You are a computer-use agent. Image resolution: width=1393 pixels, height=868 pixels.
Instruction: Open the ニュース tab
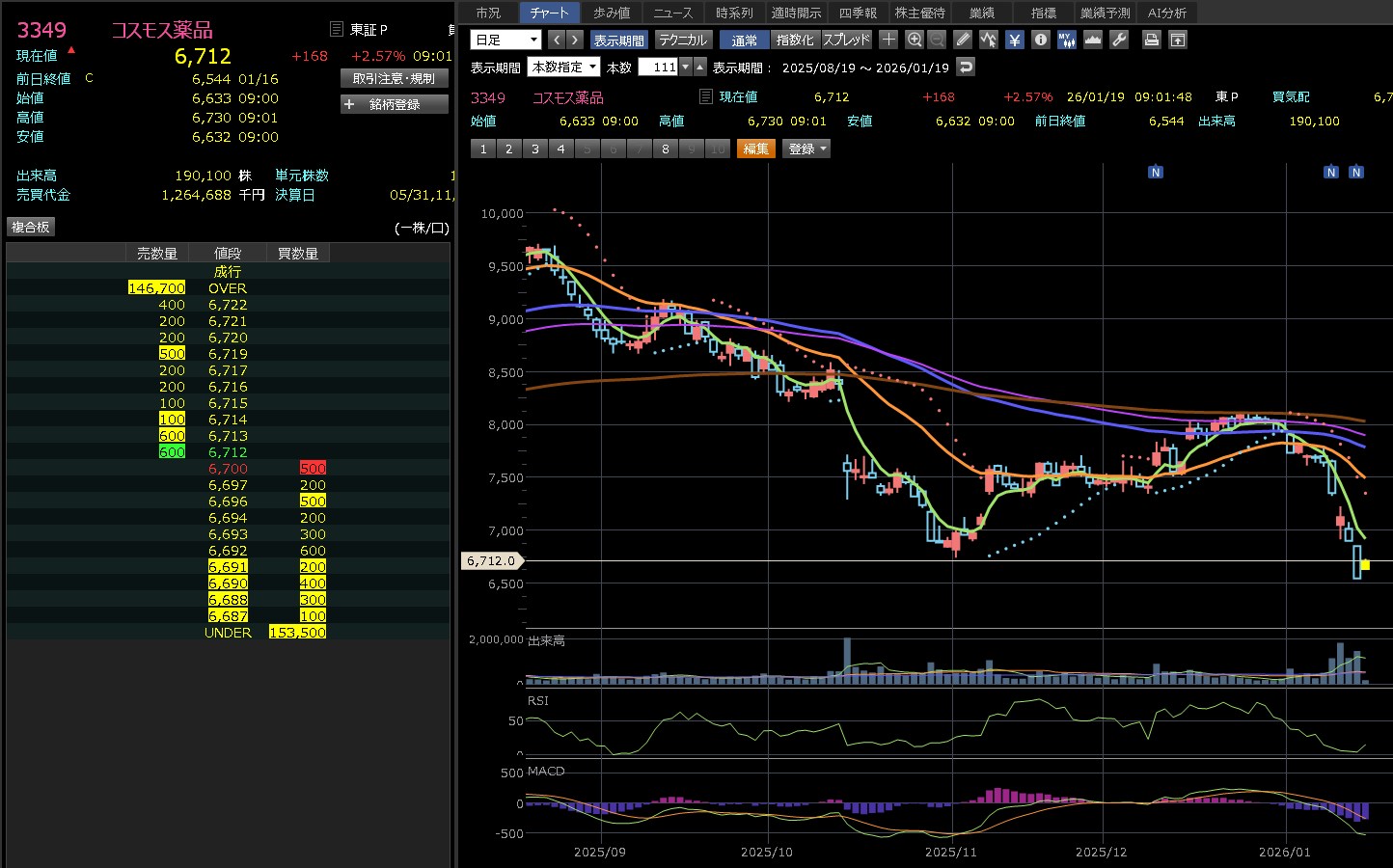[672, 13]
